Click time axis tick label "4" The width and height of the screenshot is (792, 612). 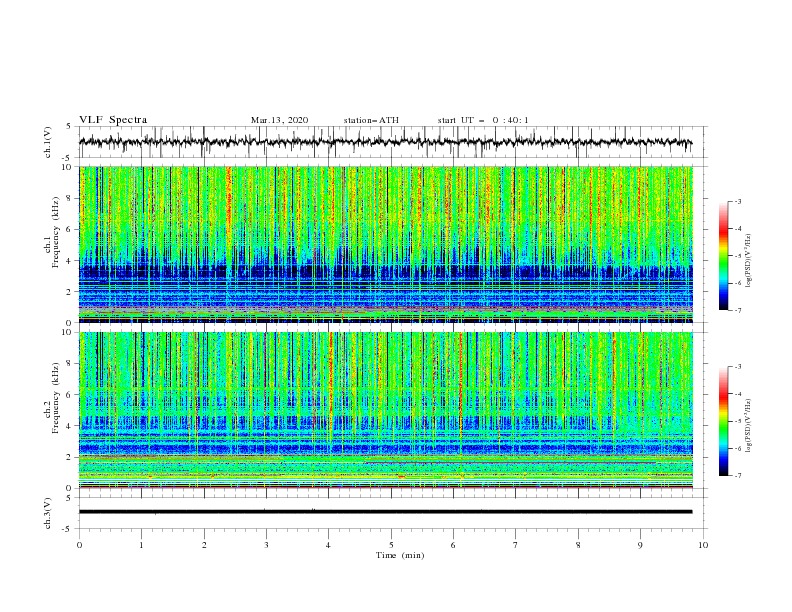pos(329,545)
